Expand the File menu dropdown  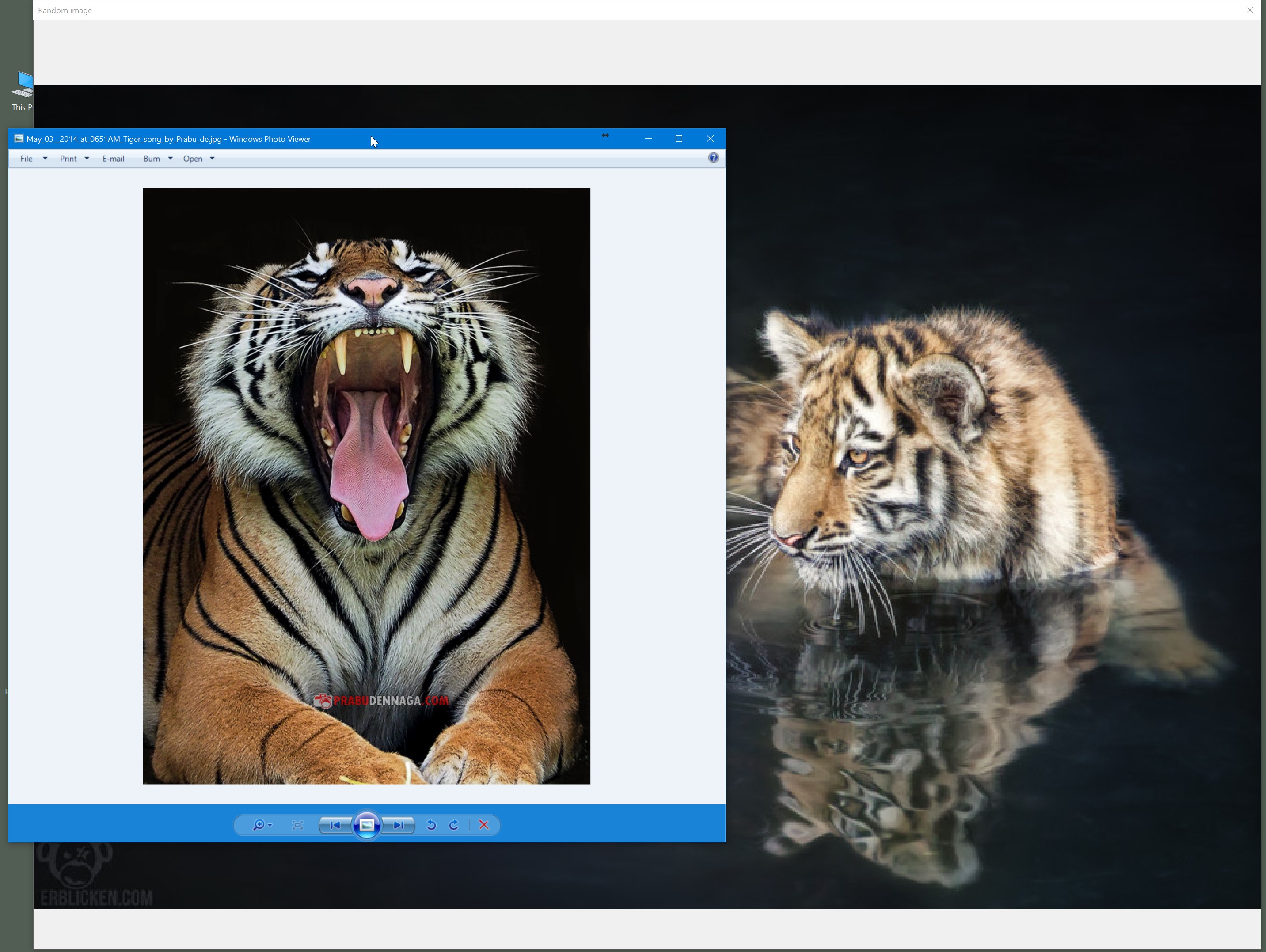pyautogui.click(x=45, y=159)
